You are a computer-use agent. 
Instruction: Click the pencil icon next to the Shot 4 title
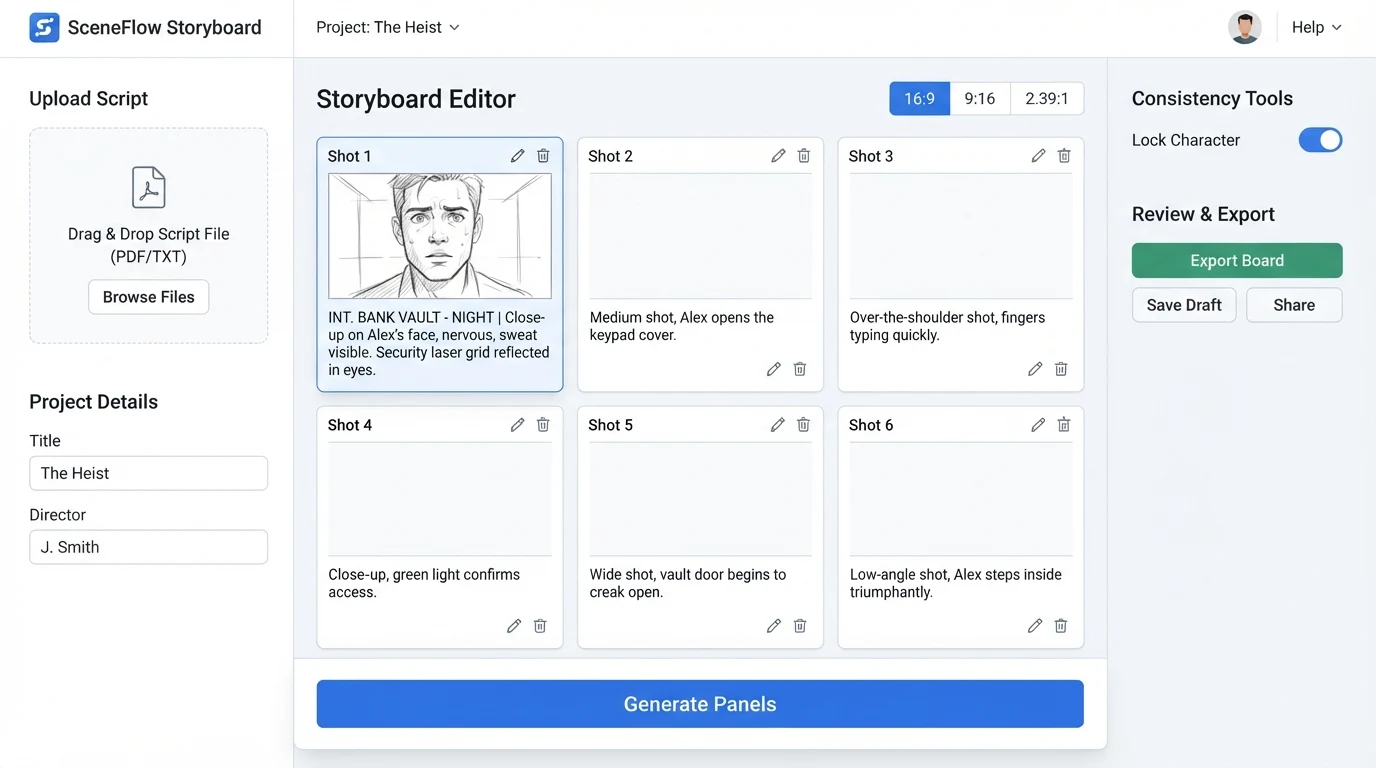coord(517,425)
